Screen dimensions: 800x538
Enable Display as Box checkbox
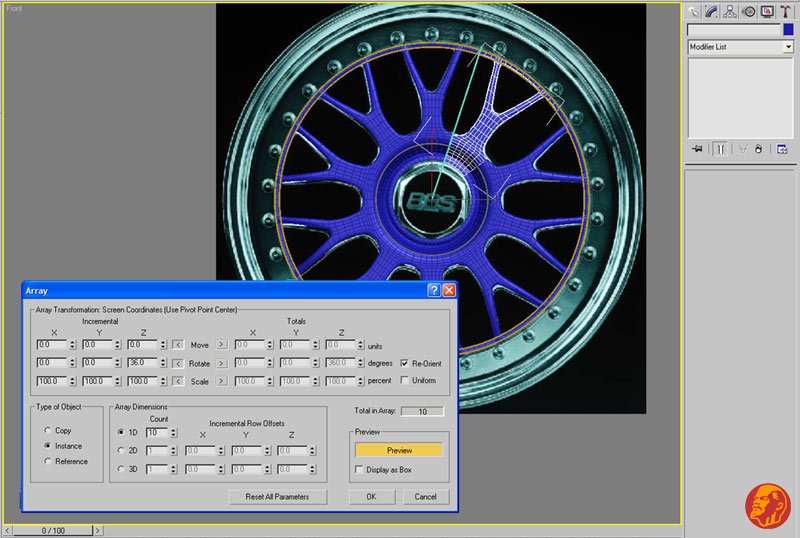tap(359, 470)
